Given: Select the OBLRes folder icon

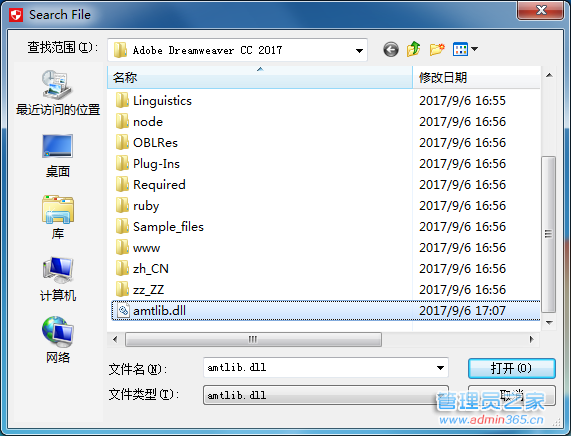Looking at the screenshot, I should pyautogui.click(x=122, y=142).
